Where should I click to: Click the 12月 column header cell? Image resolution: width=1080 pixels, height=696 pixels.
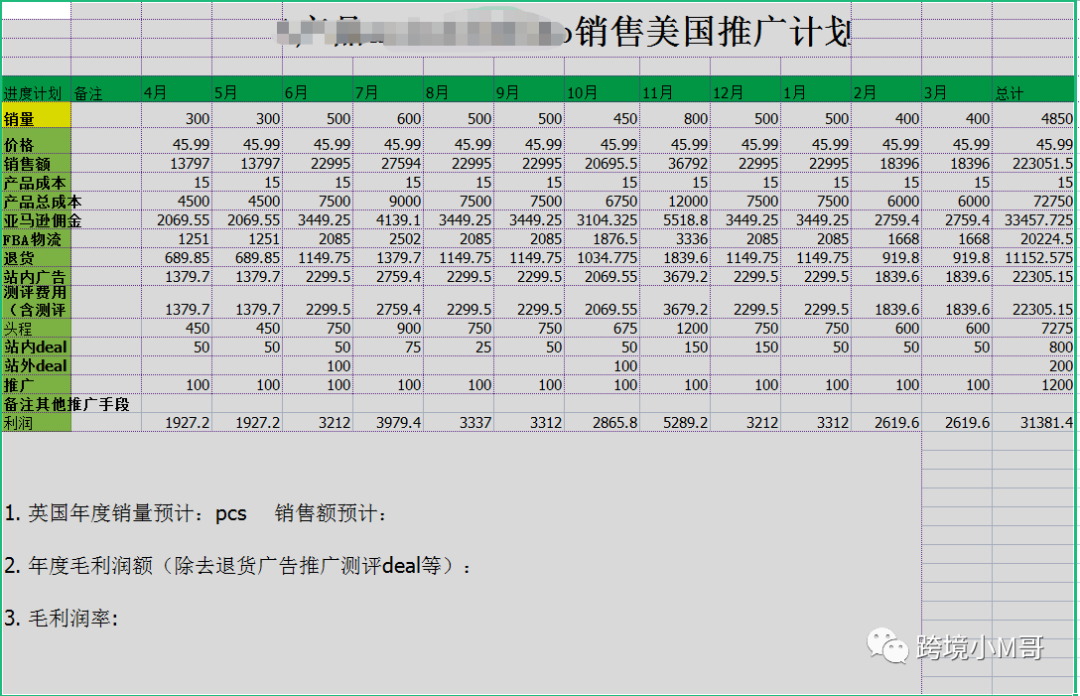coord(728,90)
